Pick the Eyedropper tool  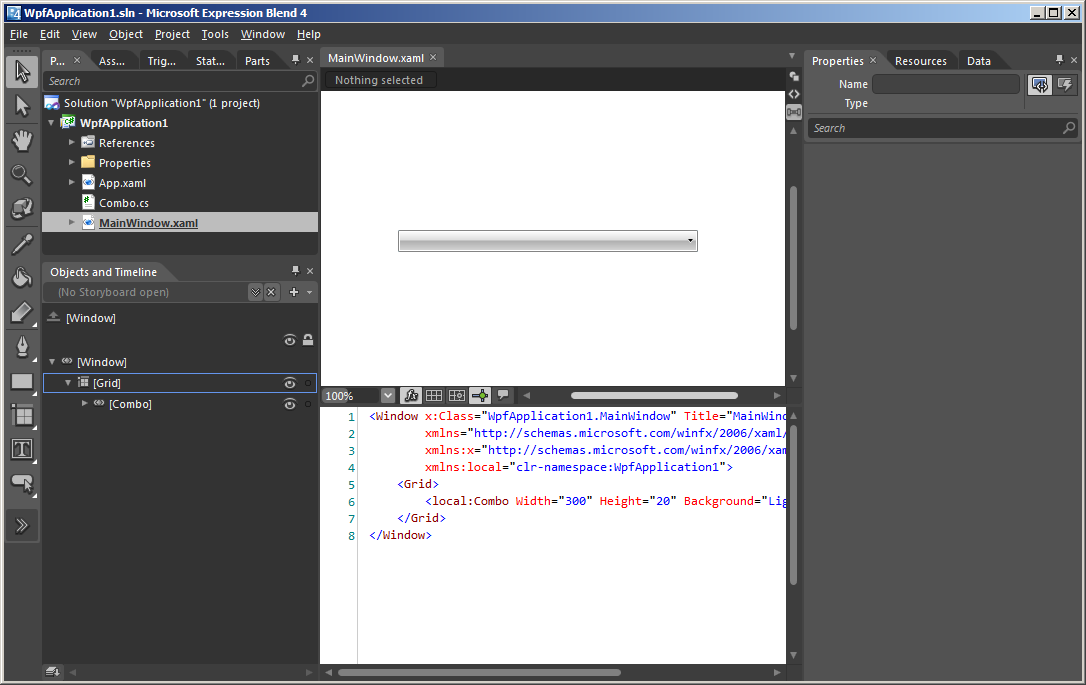[x=22, y=243]
